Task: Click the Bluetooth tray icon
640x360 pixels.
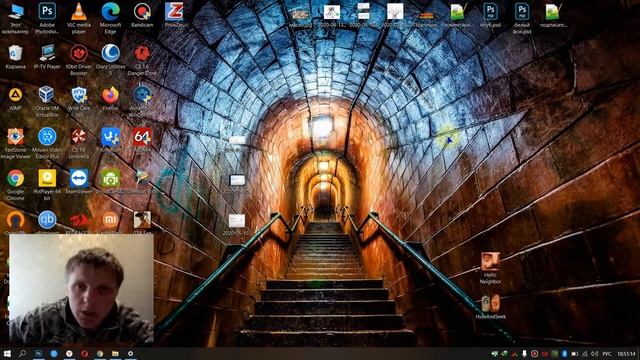Action: [x=564, y=353]
